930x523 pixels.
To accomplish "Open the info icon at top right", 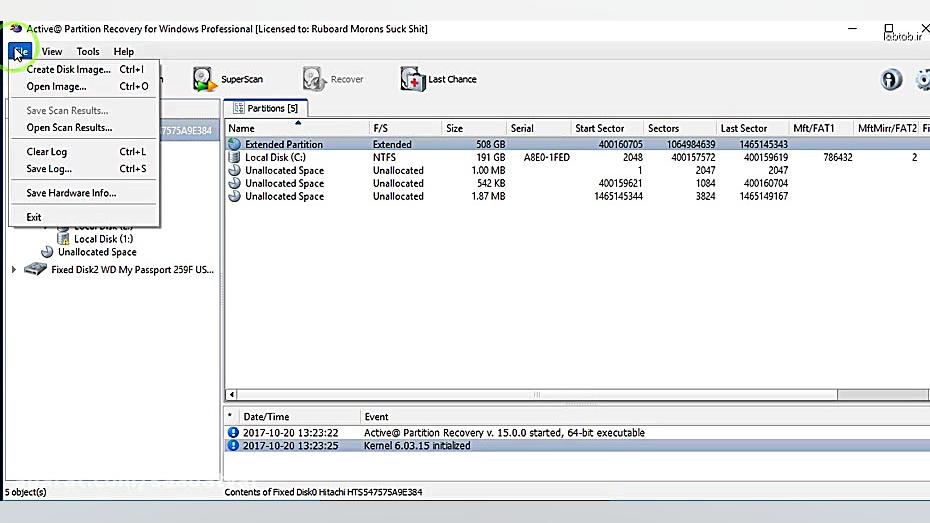I will click(891, 80).
